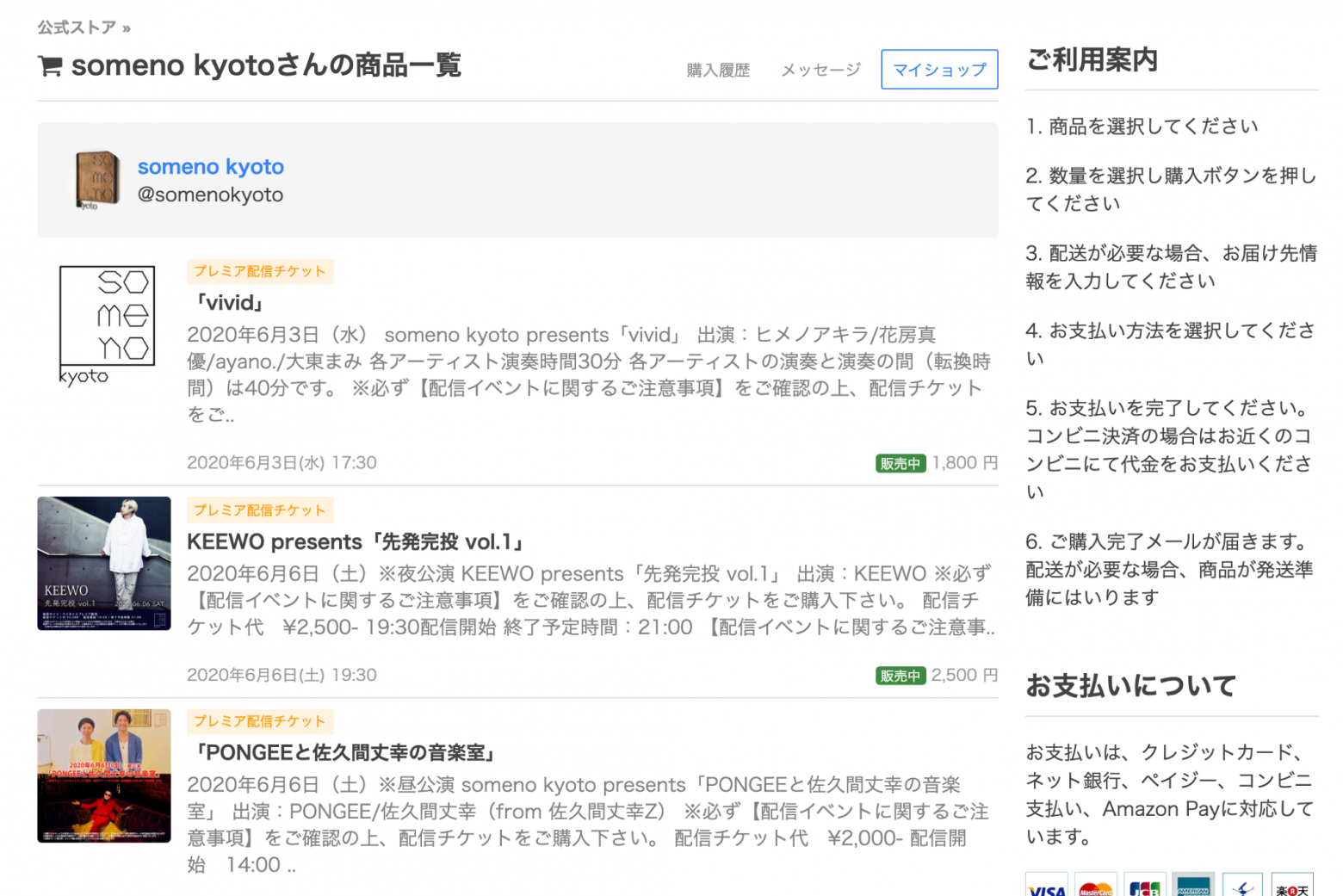The width and height of the screenshot is (1343, 896).
Task: Click the JCB card logo
Action: [x=1145, y=885]
